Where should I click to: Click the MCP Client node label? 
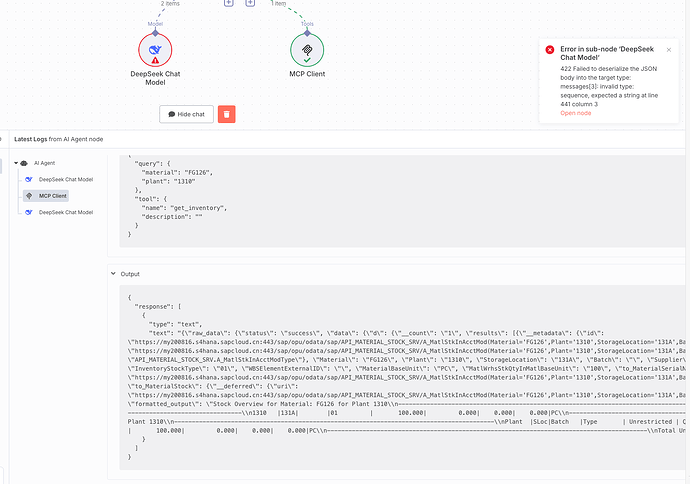point(307,74)
